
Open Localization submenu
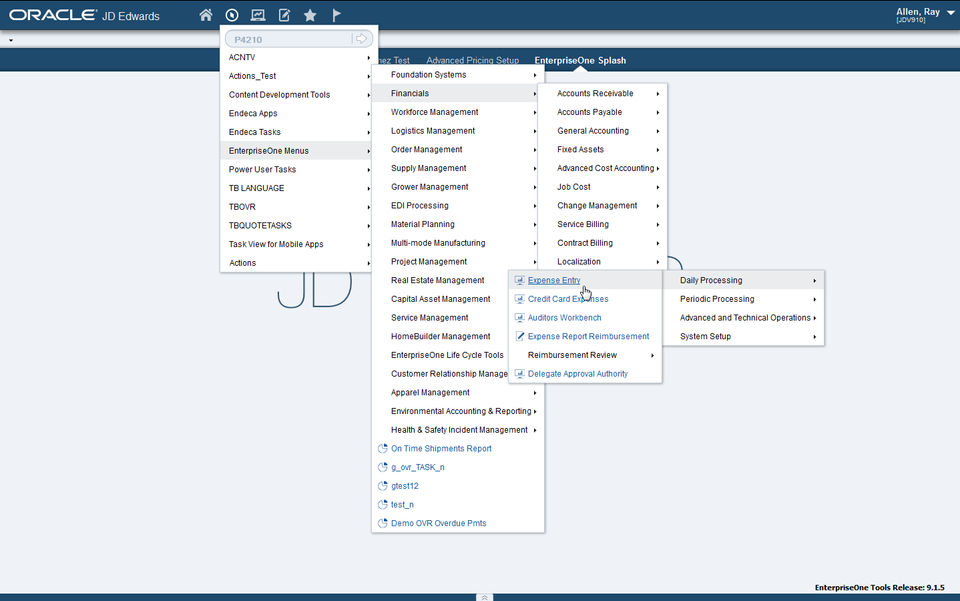(x=602, y=262)
